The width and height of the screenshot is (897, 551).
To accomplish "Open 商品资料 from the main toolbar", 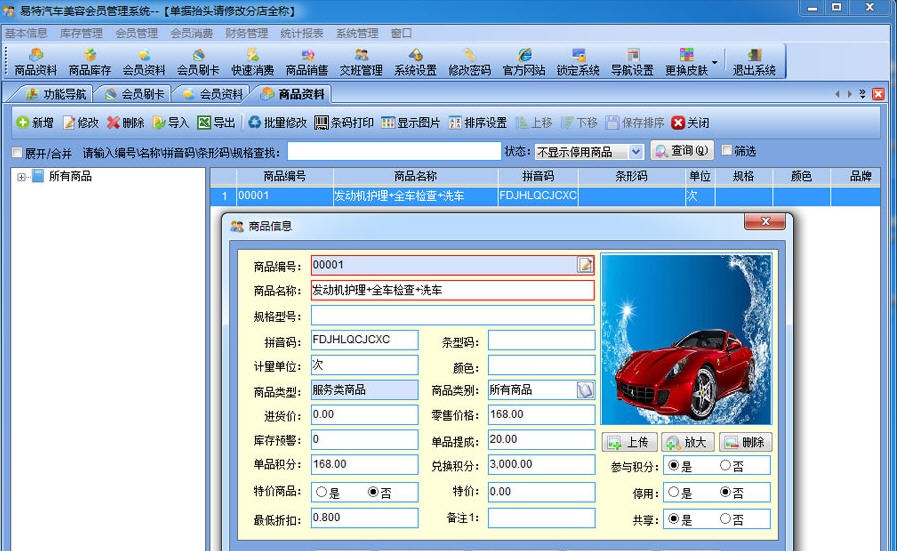I will pos(35,62).
